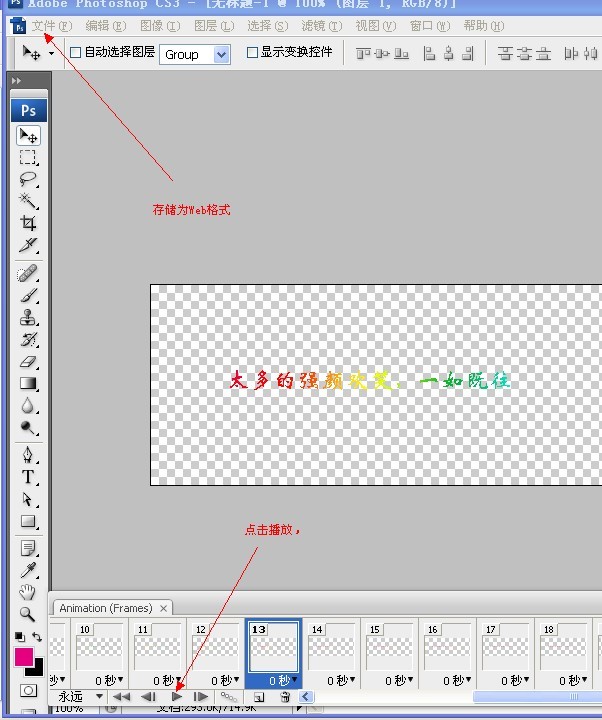602x720 pixels.
Task: Tween animation frames button
Action: (229, 697)
